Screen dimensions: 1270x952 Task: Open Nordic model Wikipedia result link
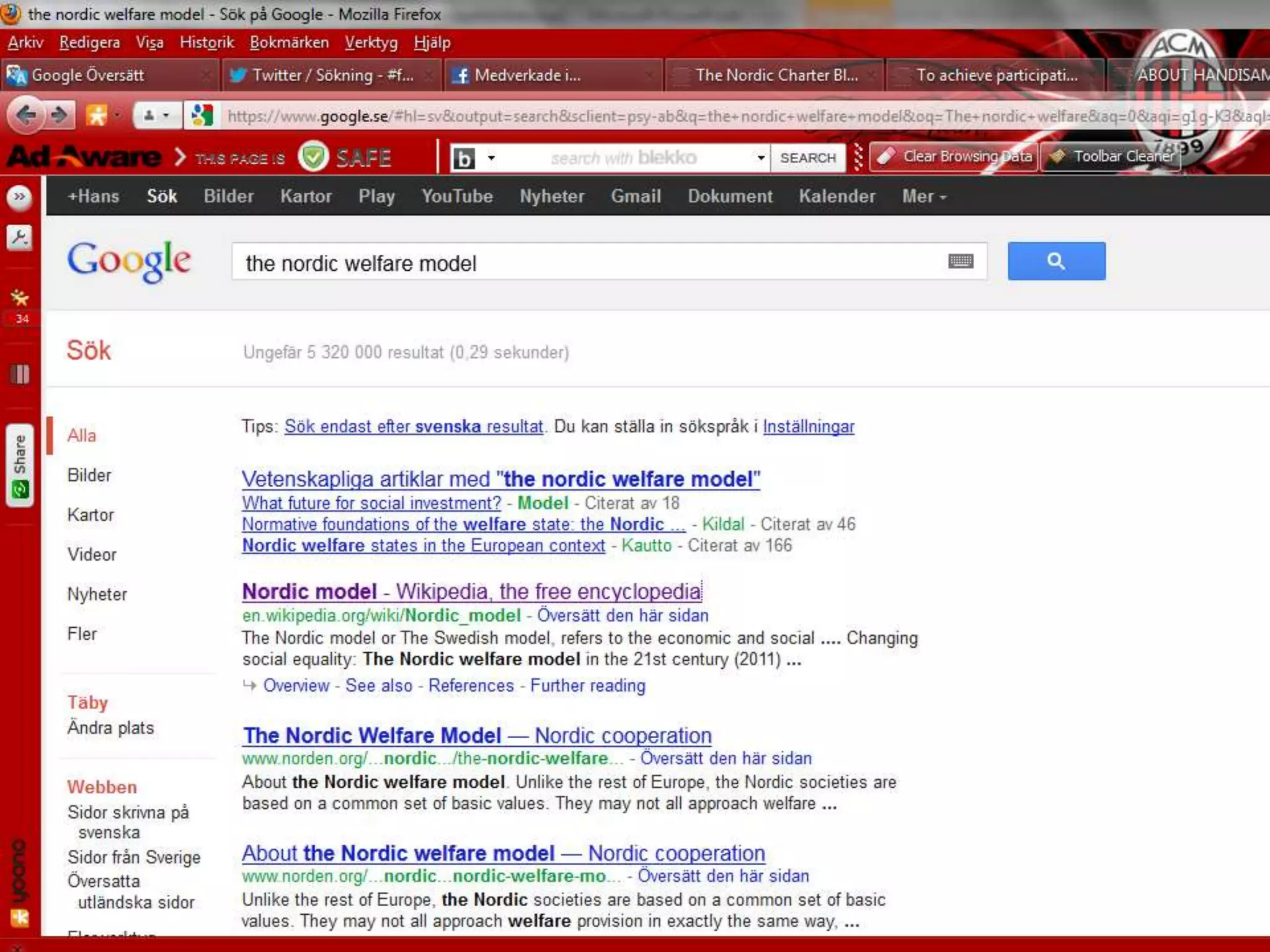(471, 591)
